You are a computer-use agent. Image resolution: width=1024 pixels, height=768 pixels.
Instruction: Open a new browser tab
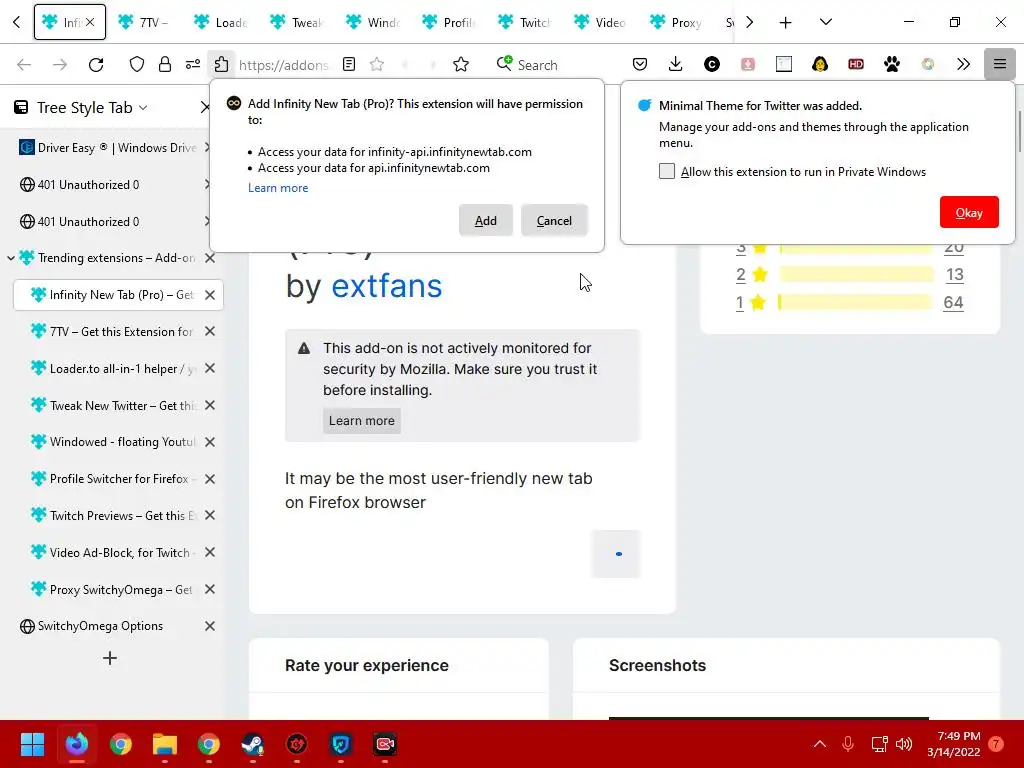(x=785, y=22)
